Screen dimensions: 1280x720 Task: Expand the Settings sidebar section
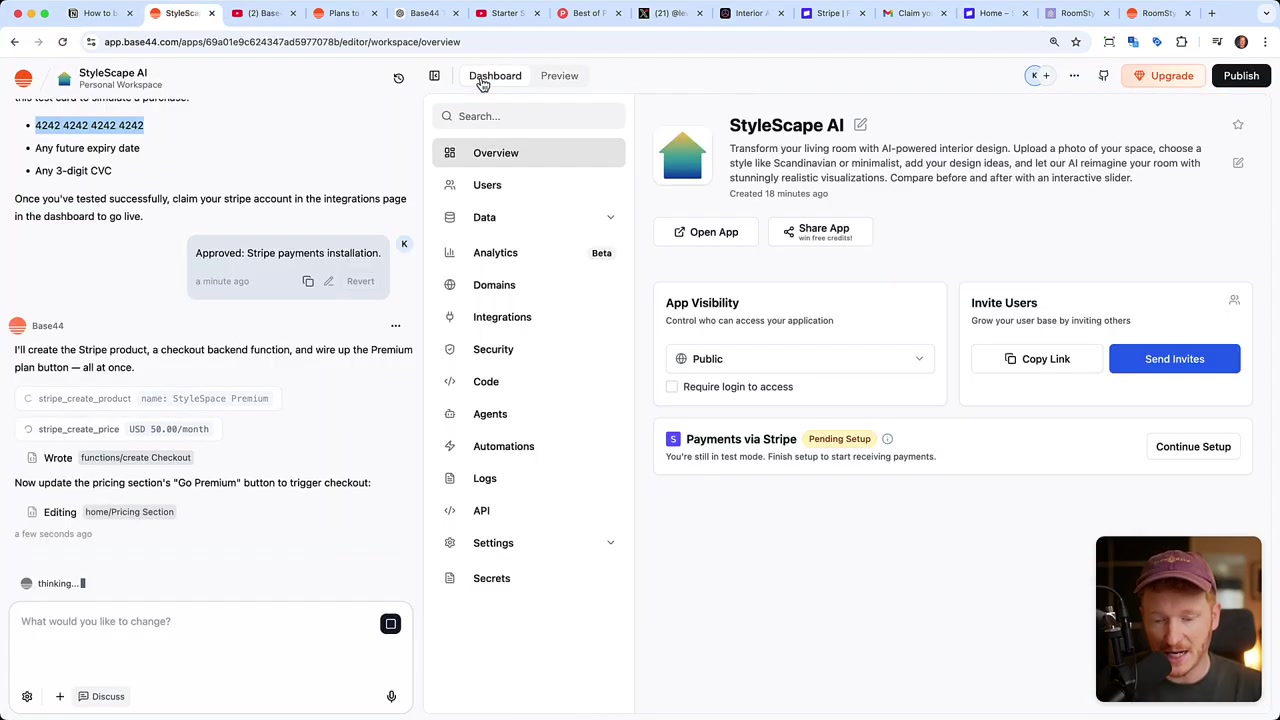[610, 543]
